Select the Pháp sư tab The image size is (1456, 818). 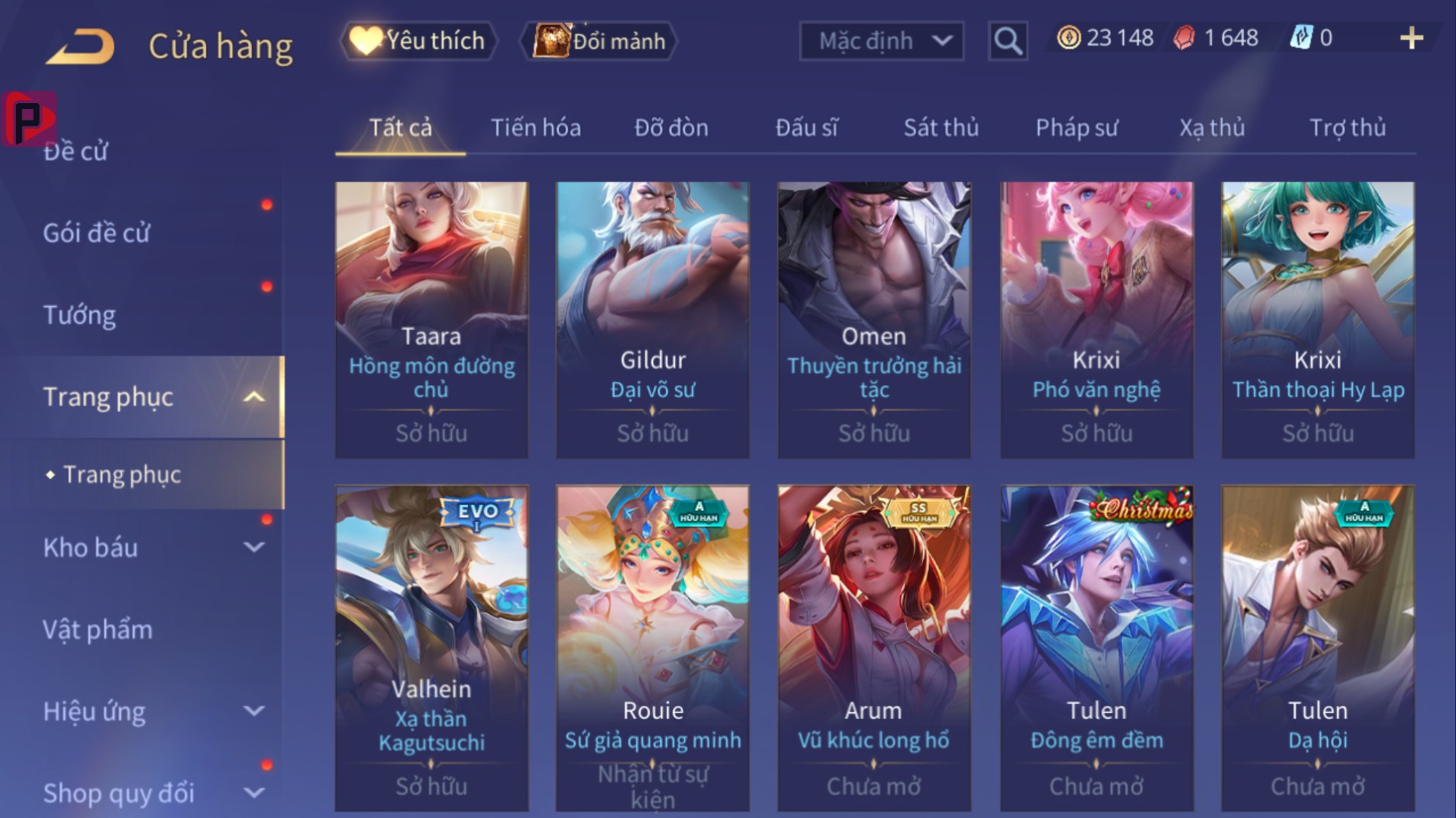[x=1077, y=128]
